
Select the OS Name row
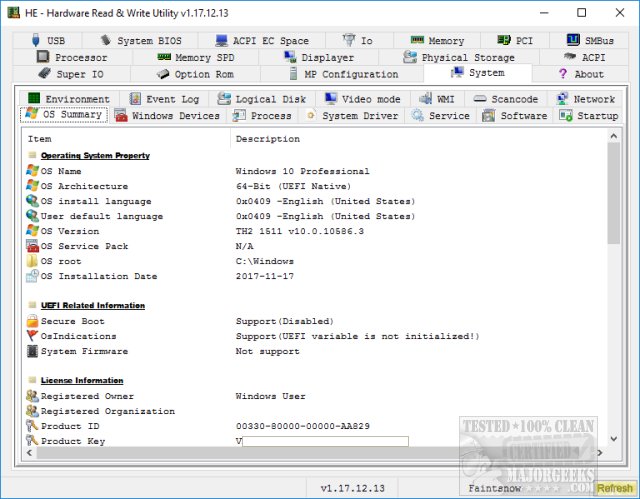[x=314, y=171]
